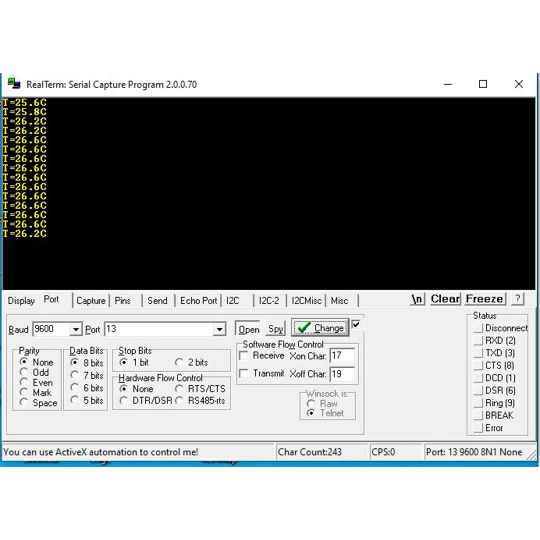The height and width of the screenshot is (540, 540).
Task: Clear the terminal display
Action: [445, 299]
